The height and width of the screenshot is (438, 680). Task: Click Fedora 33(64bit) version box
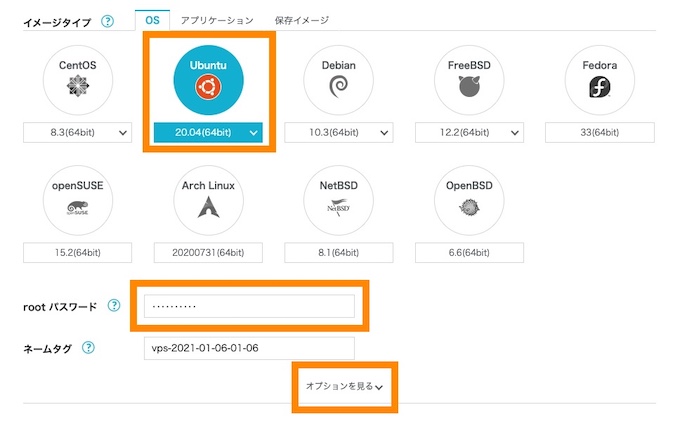click(600, 133)
